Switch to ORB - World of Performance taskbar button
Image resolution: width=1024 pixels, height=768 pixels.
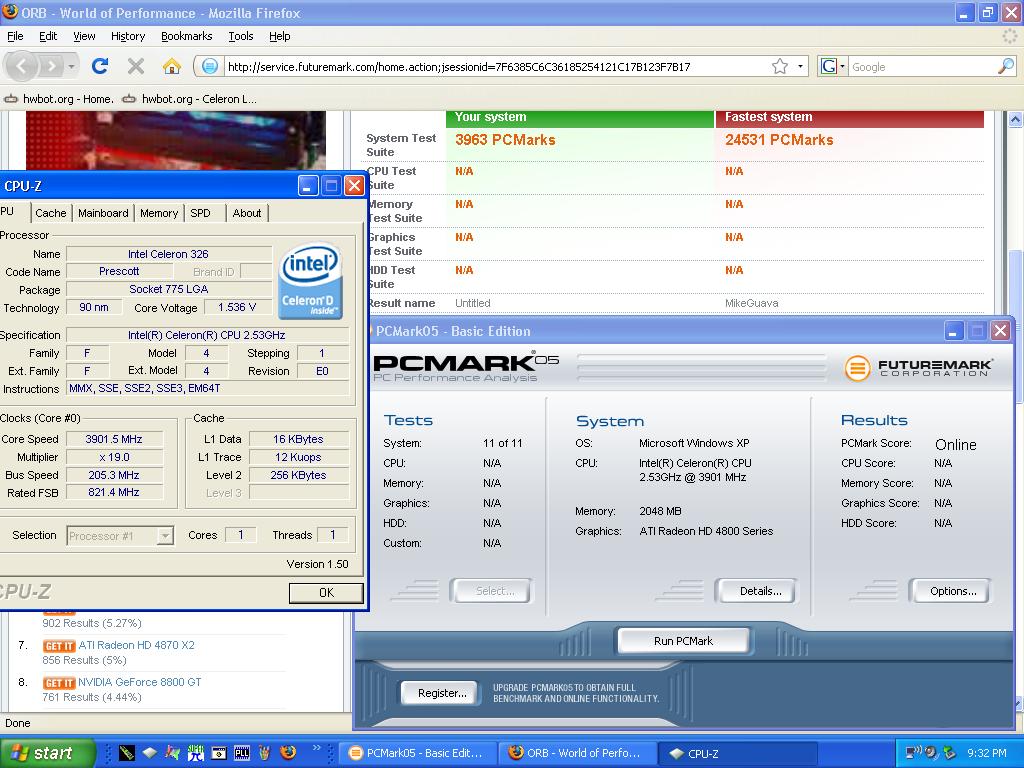(x=579, y=753)
